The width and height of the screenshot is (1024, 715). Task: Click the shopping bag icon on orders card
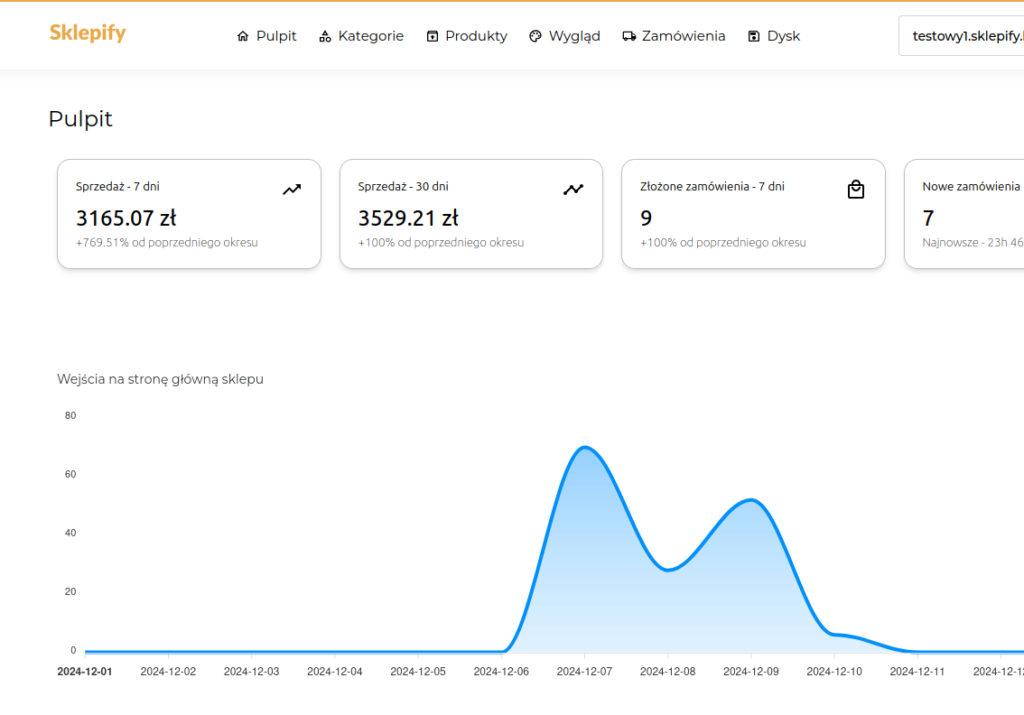pyautogui.click(x=856, y=189)
